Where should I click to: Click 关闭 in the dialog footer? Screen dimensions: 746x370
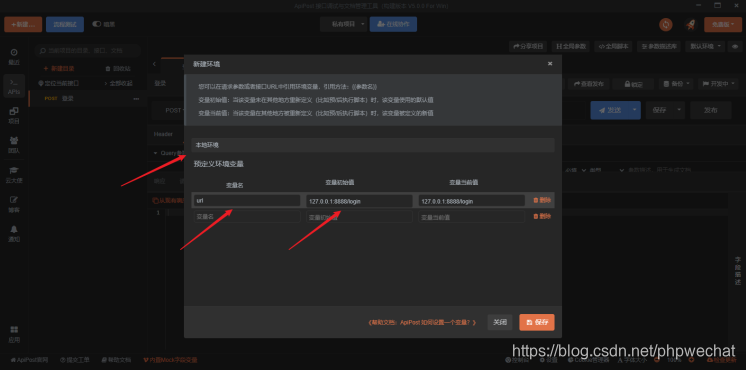click(x=500, y=322)
